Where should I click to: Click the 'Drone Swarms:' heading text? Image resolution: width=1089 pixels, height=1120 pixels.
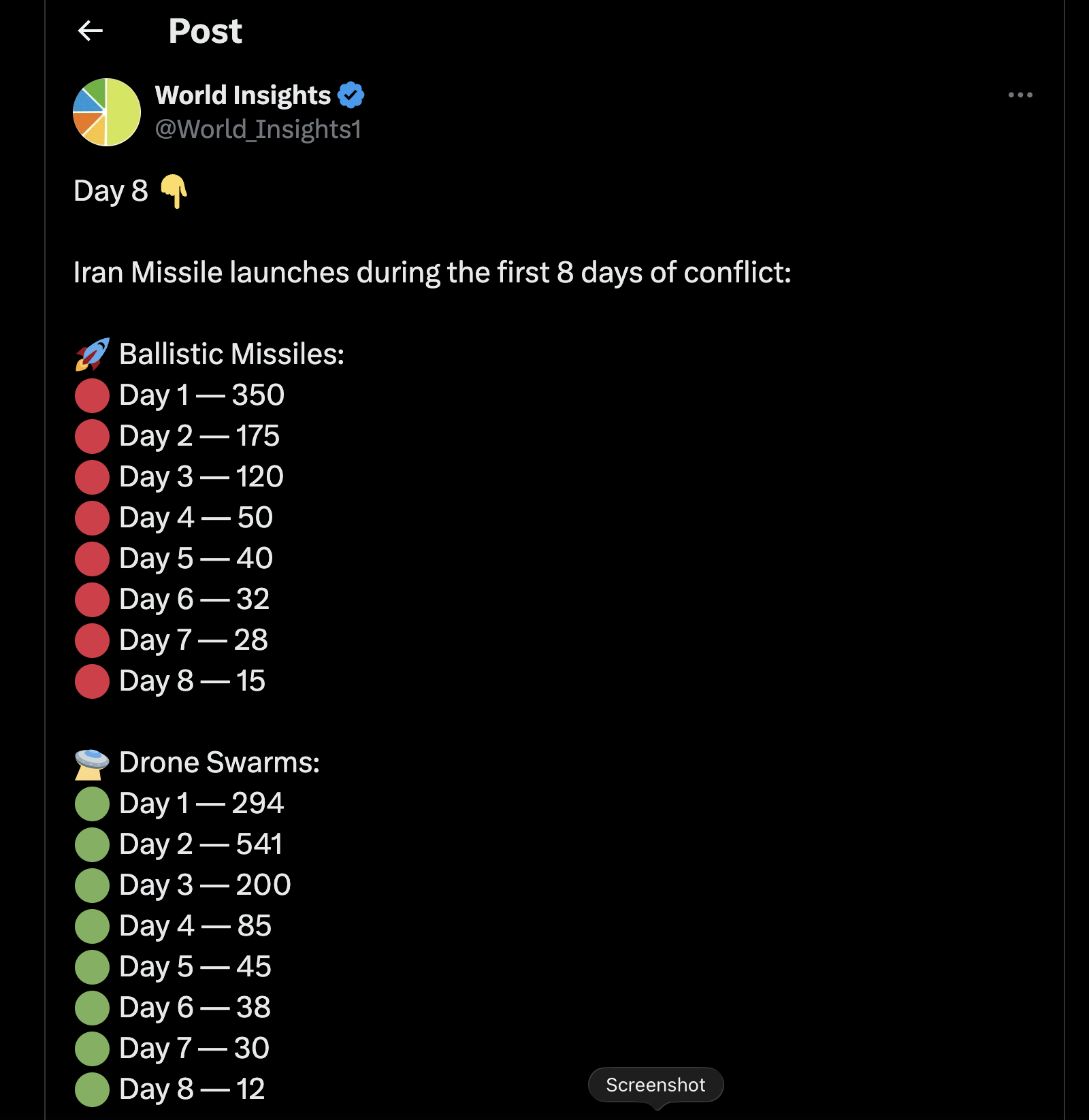[219, 763]
